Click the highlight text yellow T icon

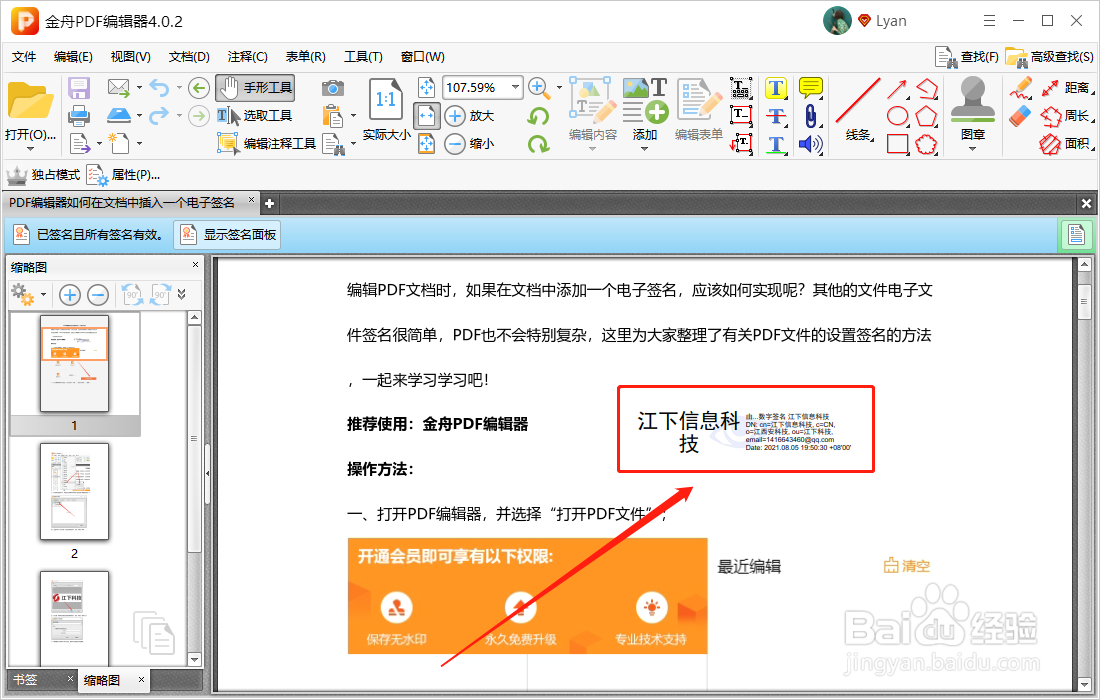[775, 88]
